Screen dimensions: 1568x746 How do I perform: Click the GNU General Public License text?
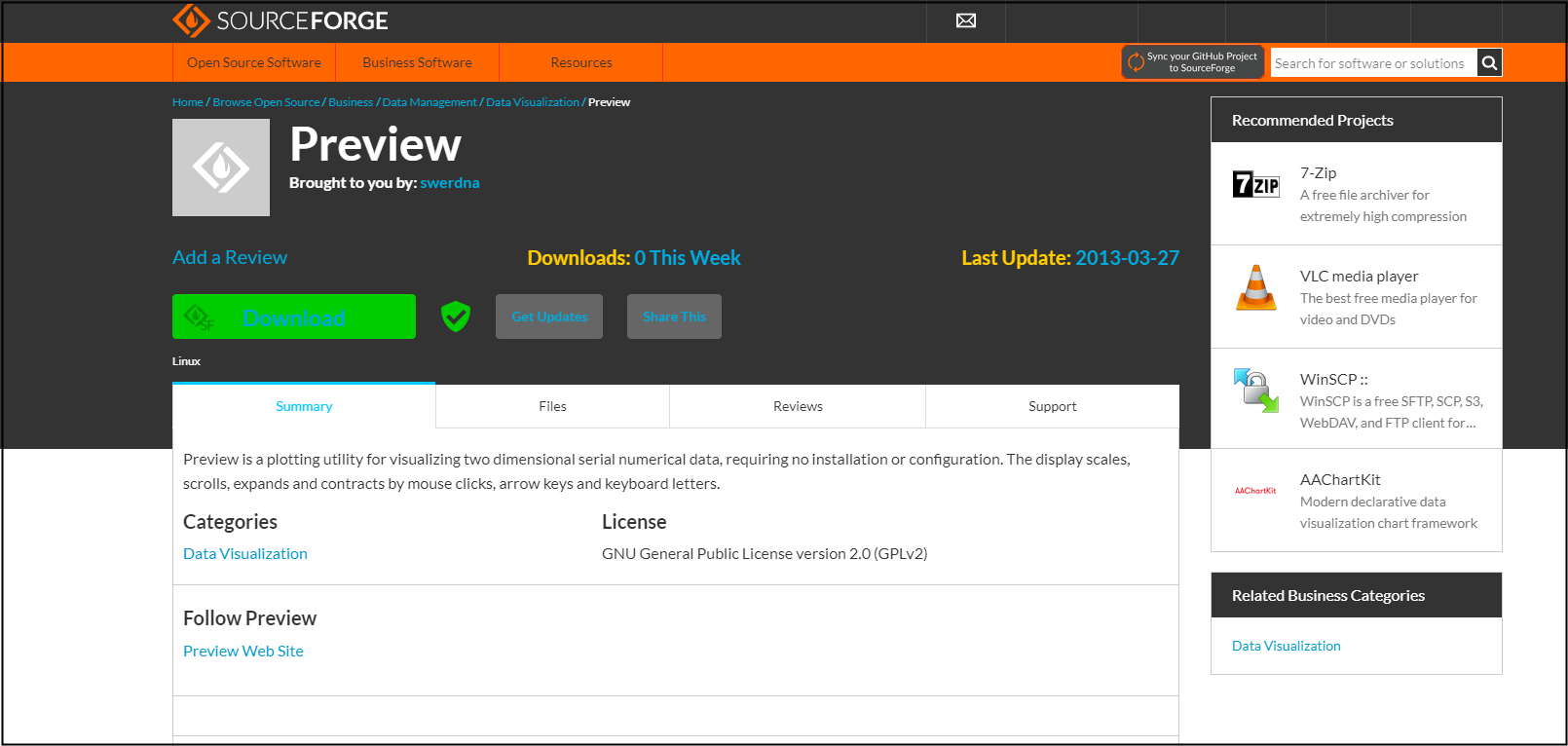point(765,553)
